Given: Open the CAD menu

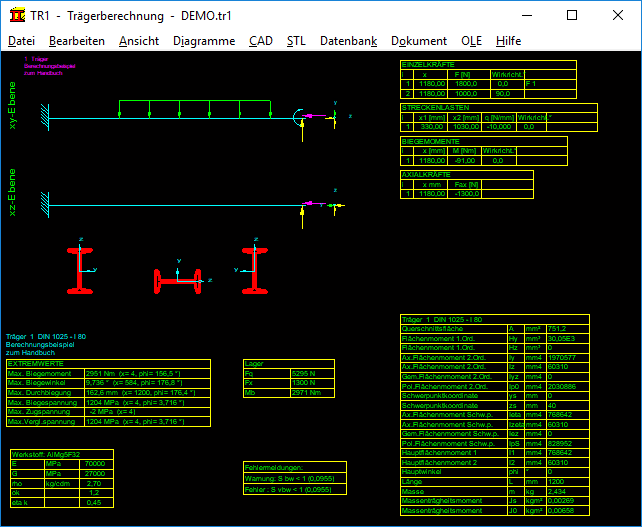Looking at the screenshot, I should [260, 41].
